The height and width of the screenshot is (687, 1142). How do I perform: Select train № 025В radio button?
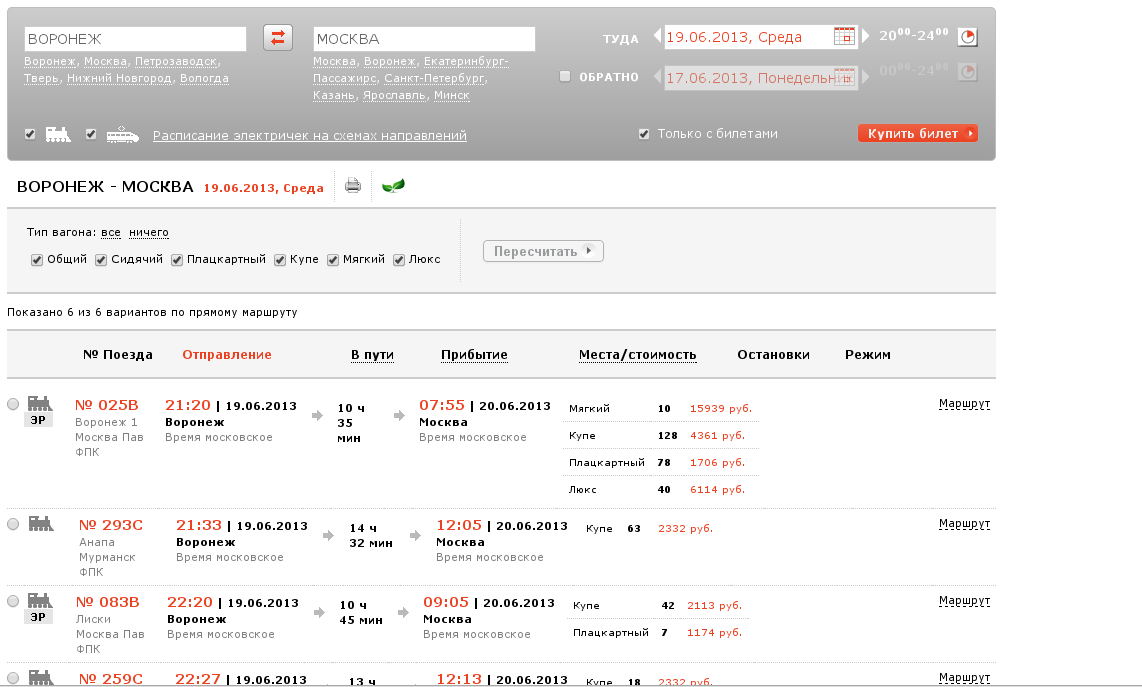13,405
